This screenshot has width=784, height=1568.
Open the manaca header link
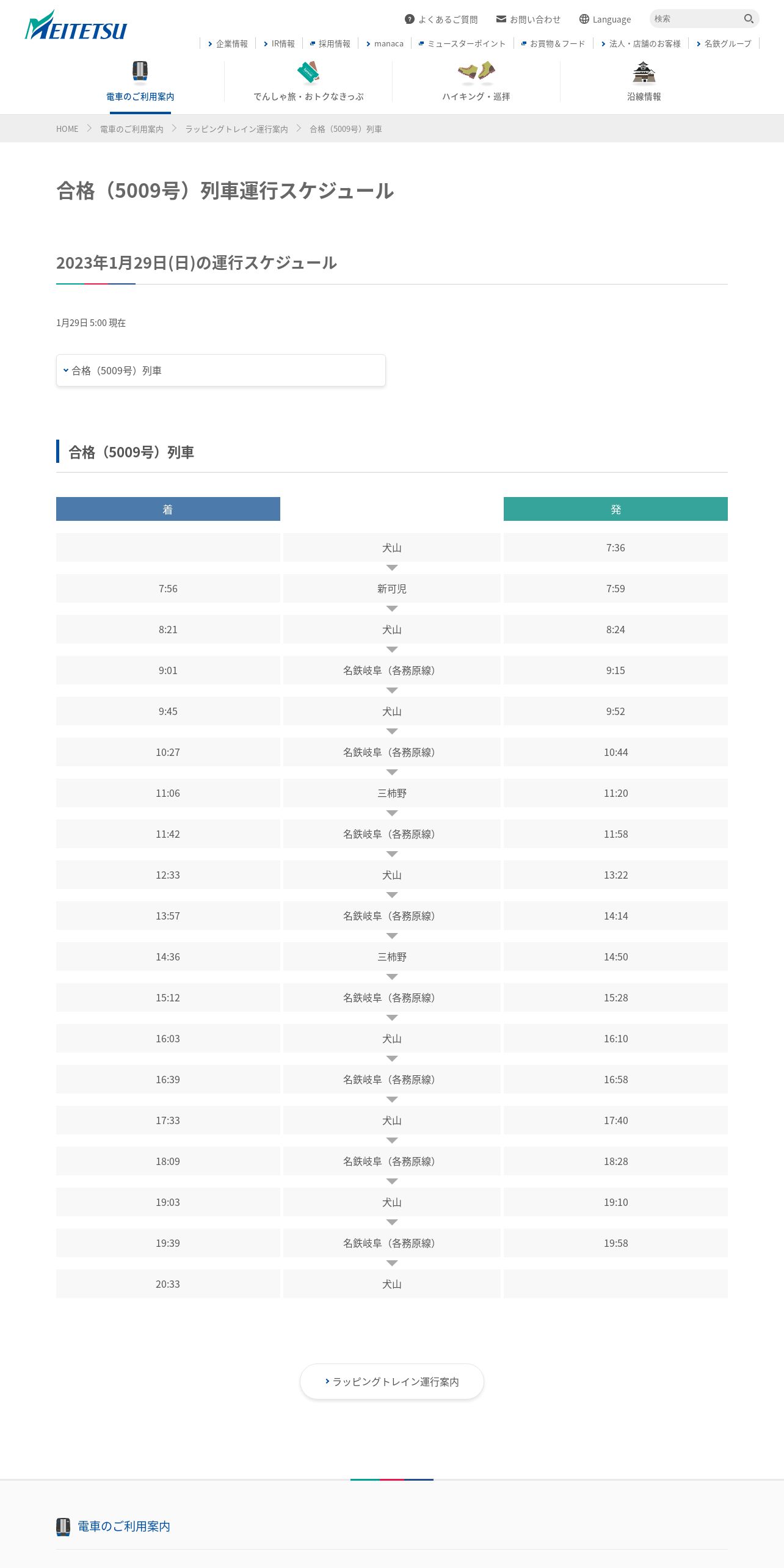(x=385, y=43)
